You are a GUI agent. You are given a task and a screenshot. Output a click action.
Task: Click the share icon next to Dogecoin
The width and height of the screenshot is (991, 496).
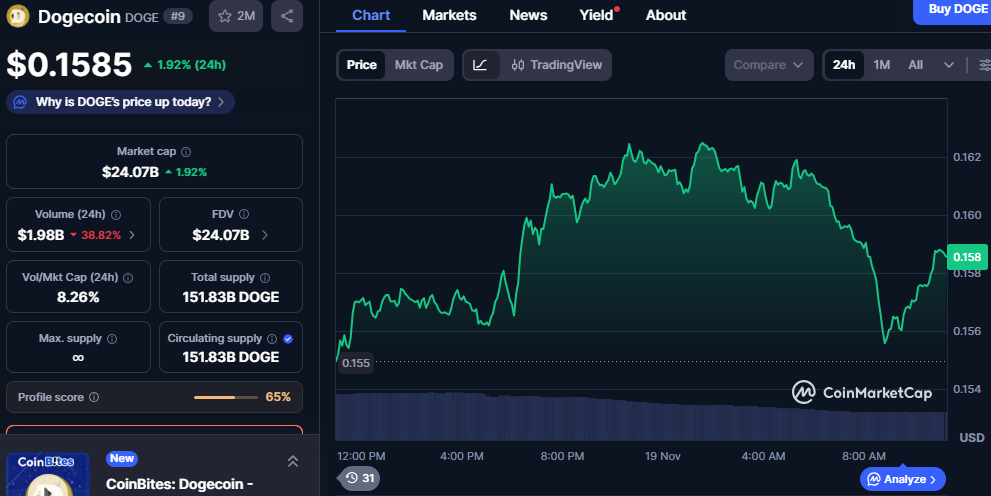coord(287,16)
